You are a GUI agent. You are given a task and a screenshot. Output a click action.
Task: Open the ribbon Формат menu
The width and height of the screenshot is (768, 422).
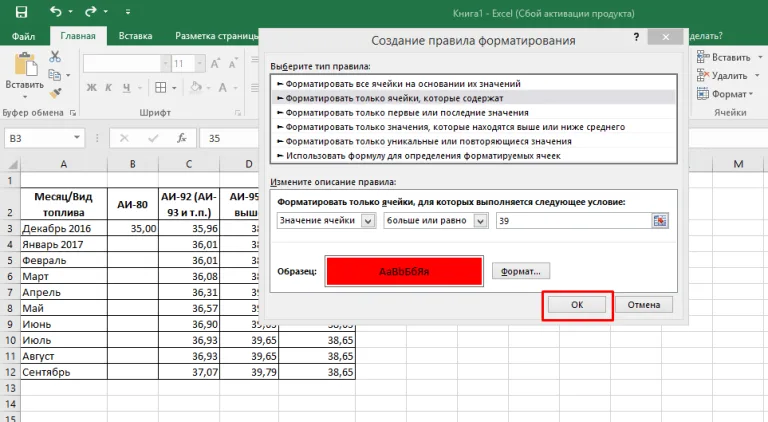[724, 94]
